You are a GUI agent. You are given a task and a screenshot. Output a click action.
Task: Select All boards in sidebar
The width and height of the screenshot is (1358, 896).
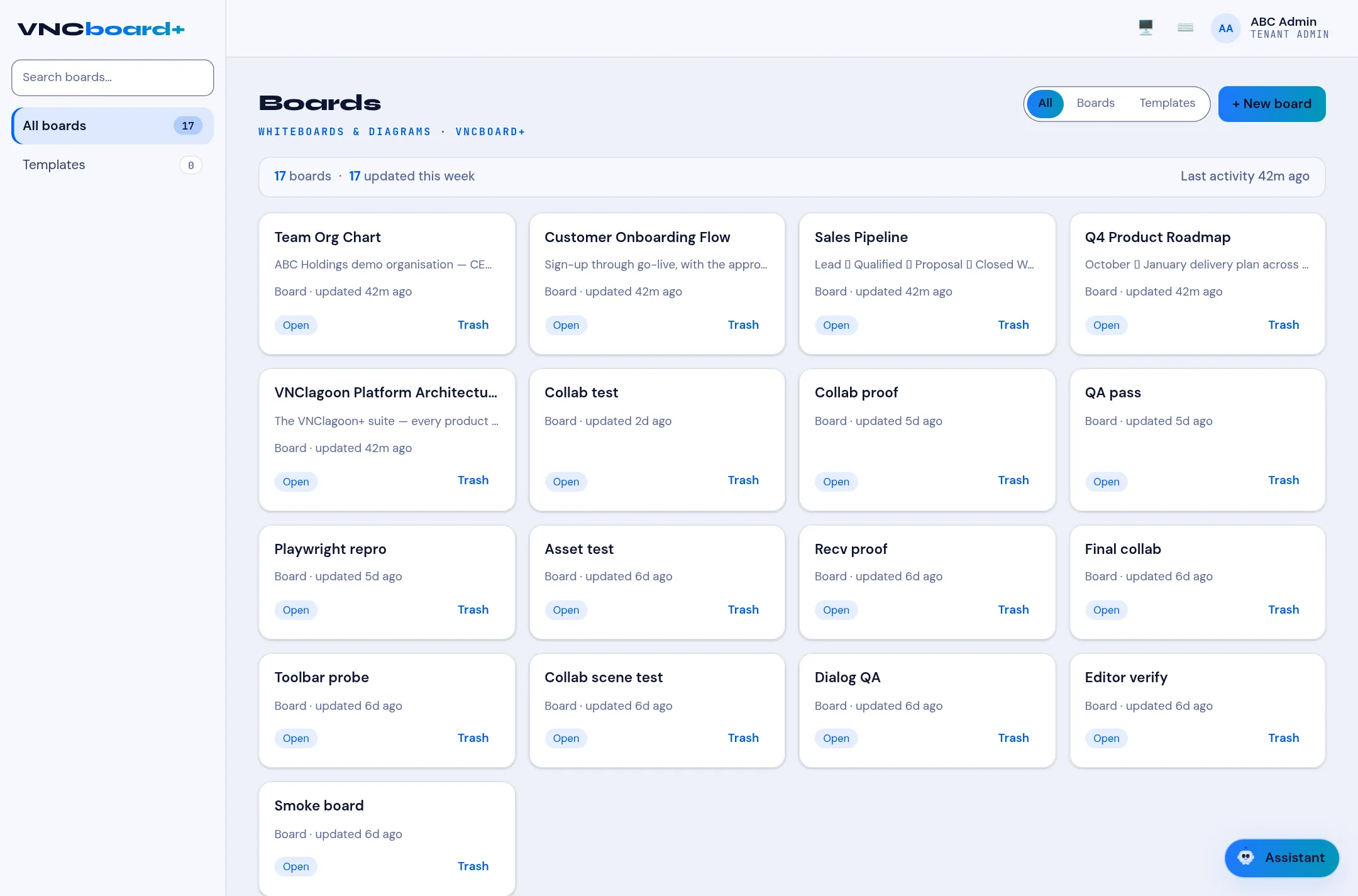113,126
